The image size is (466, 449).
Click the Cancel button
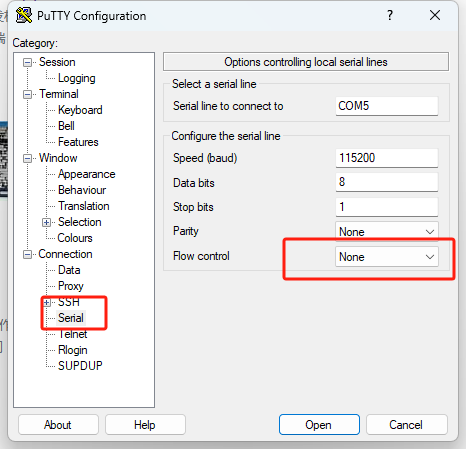pos(406,425)
